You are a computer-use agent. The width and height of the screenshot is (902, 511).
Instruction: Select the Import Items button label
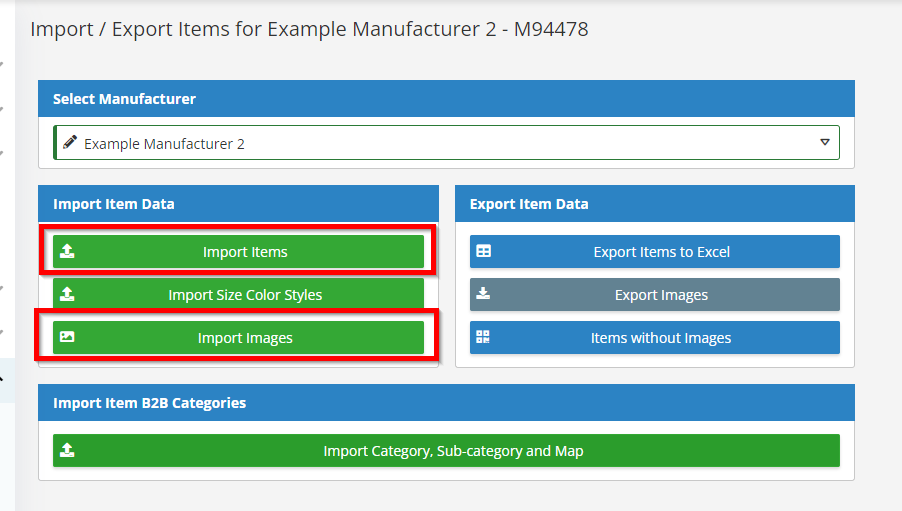(245, 252)
